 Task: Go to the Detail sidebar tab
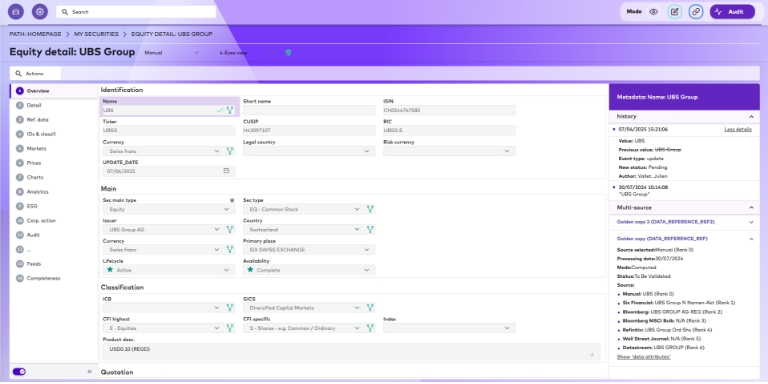tap(54, 105)
